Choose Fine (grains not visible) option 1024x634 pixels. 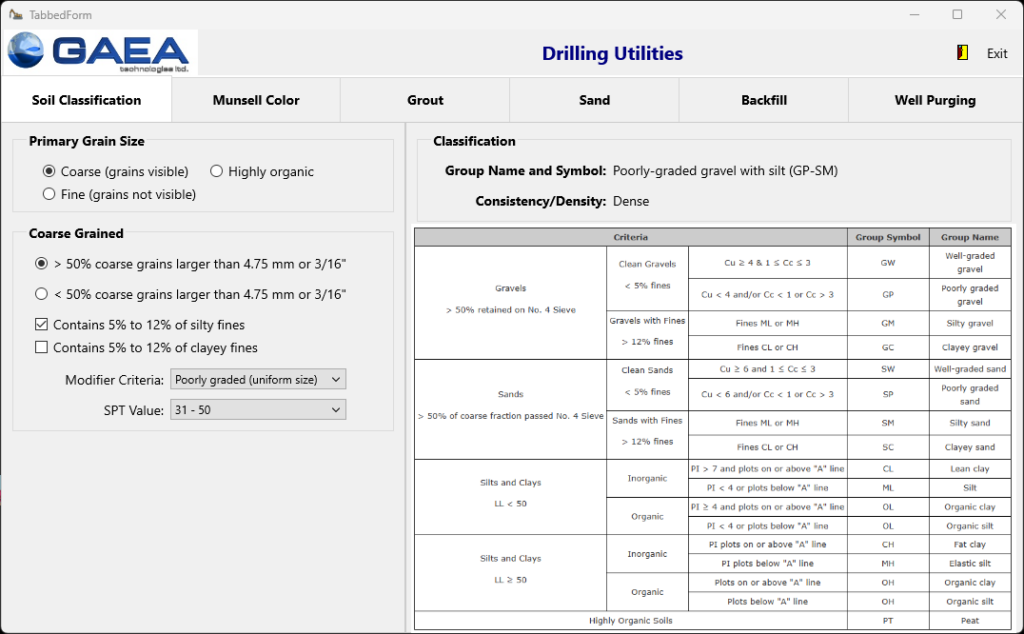pos(49,194)
